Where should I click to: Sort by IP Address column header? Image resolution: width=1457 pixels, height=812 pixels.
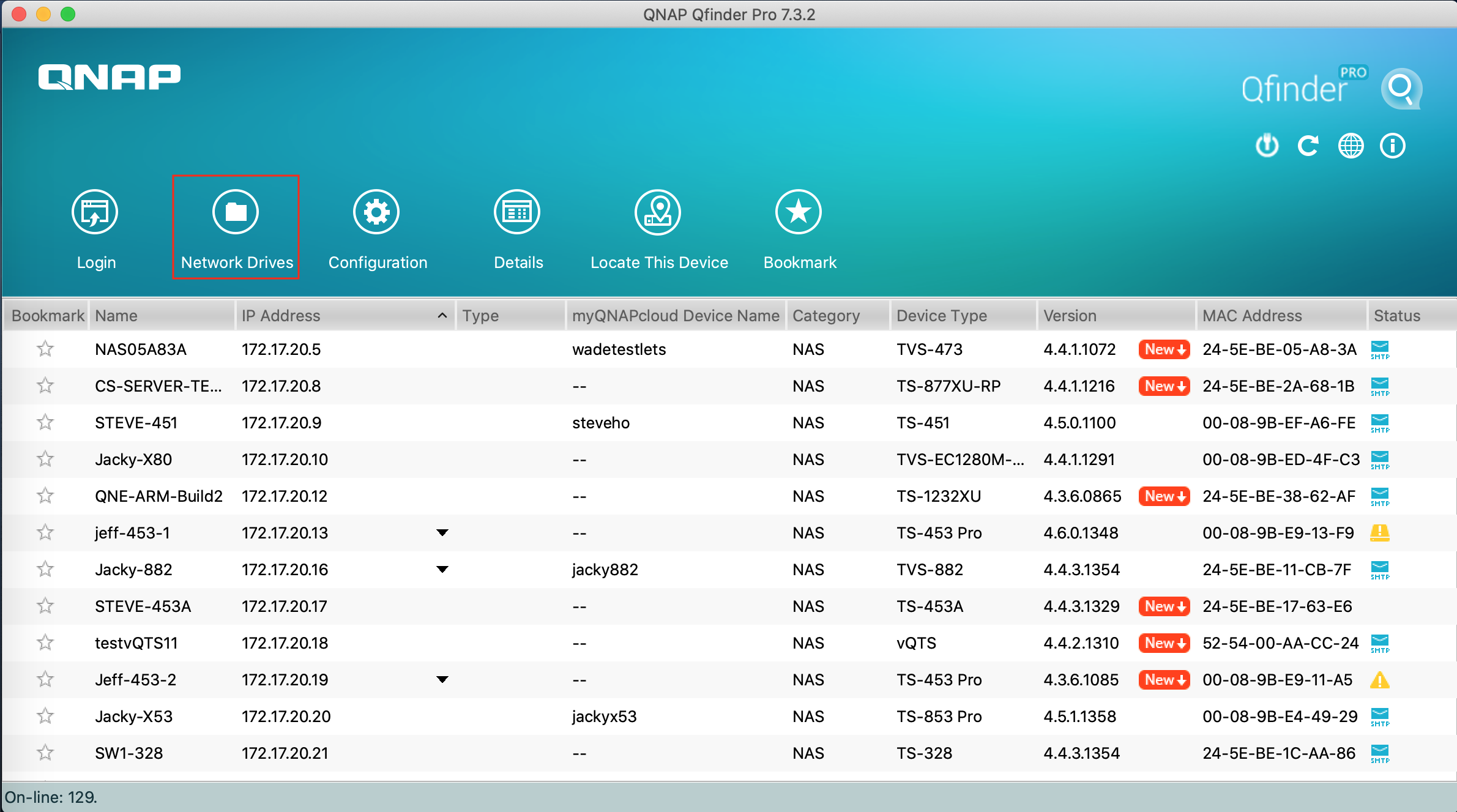[345, 316]
